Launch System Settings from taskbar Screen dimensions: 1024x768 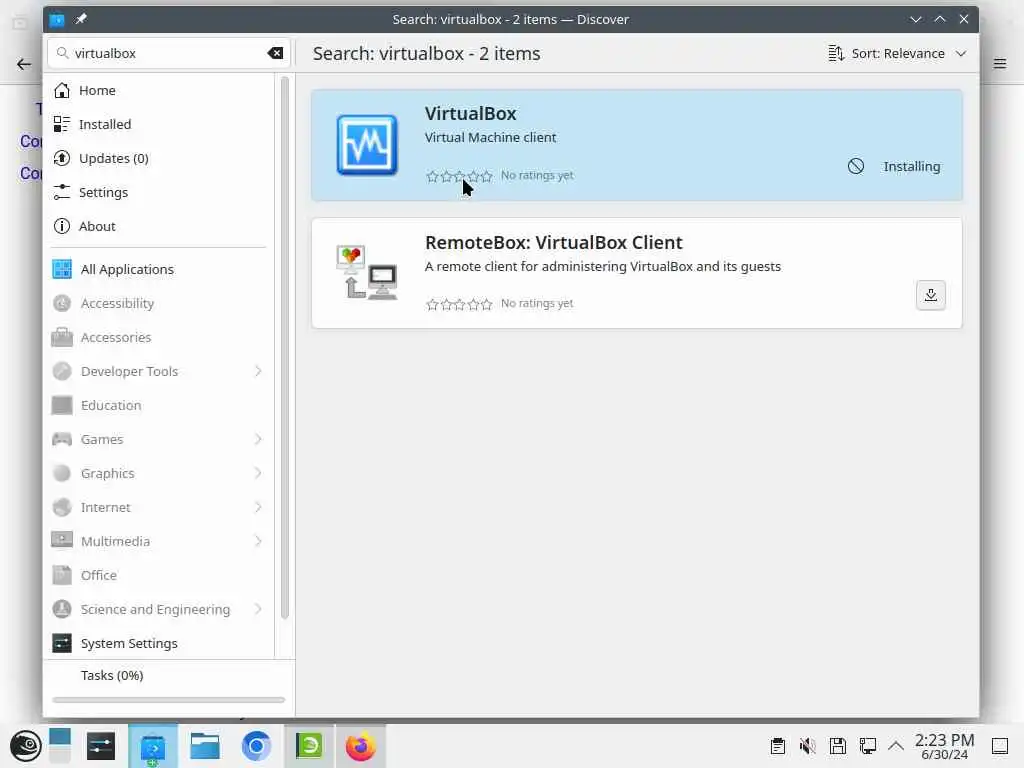coord(101,746)
